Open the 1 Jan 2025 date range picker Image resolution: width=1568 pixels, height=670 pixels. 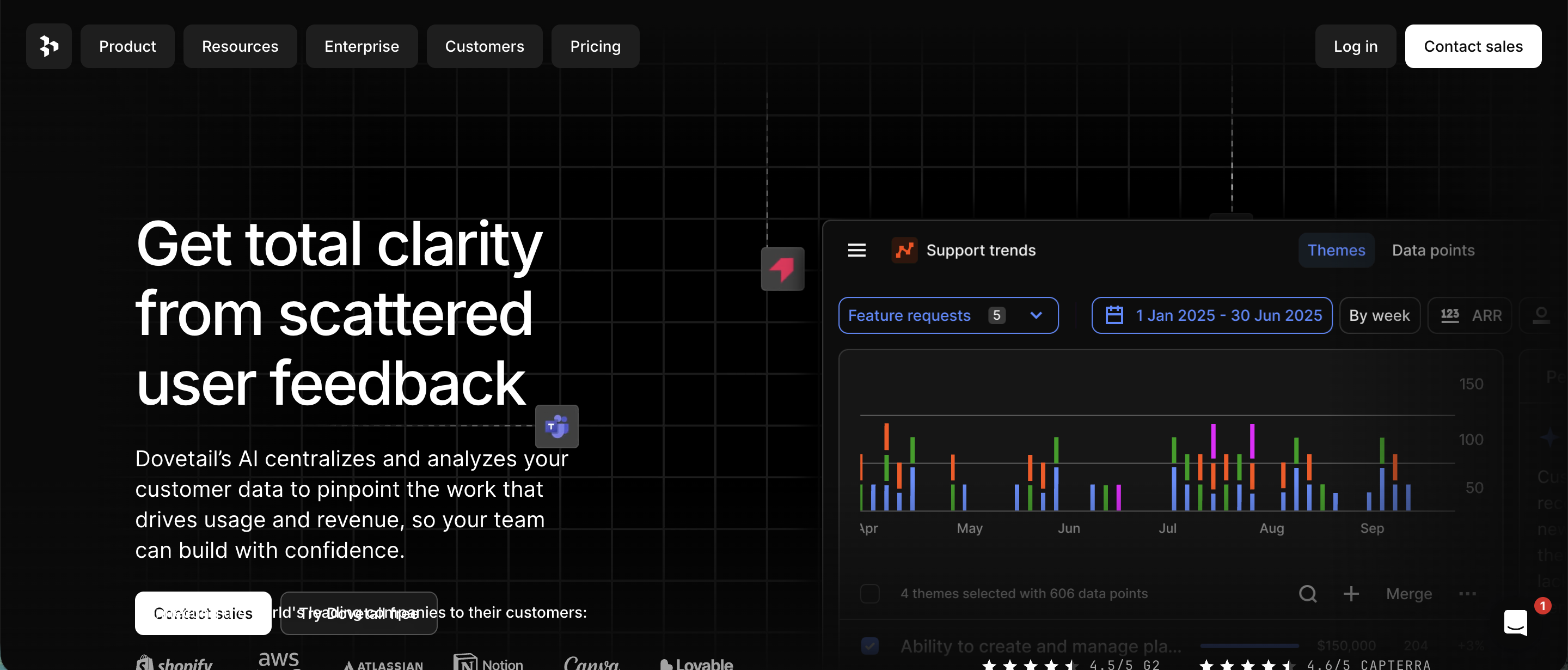point(1211,315)
